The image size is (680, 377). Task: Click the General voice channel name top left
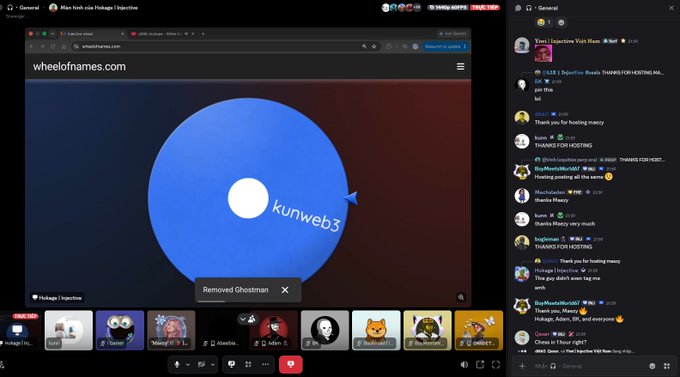click(29, 7)
